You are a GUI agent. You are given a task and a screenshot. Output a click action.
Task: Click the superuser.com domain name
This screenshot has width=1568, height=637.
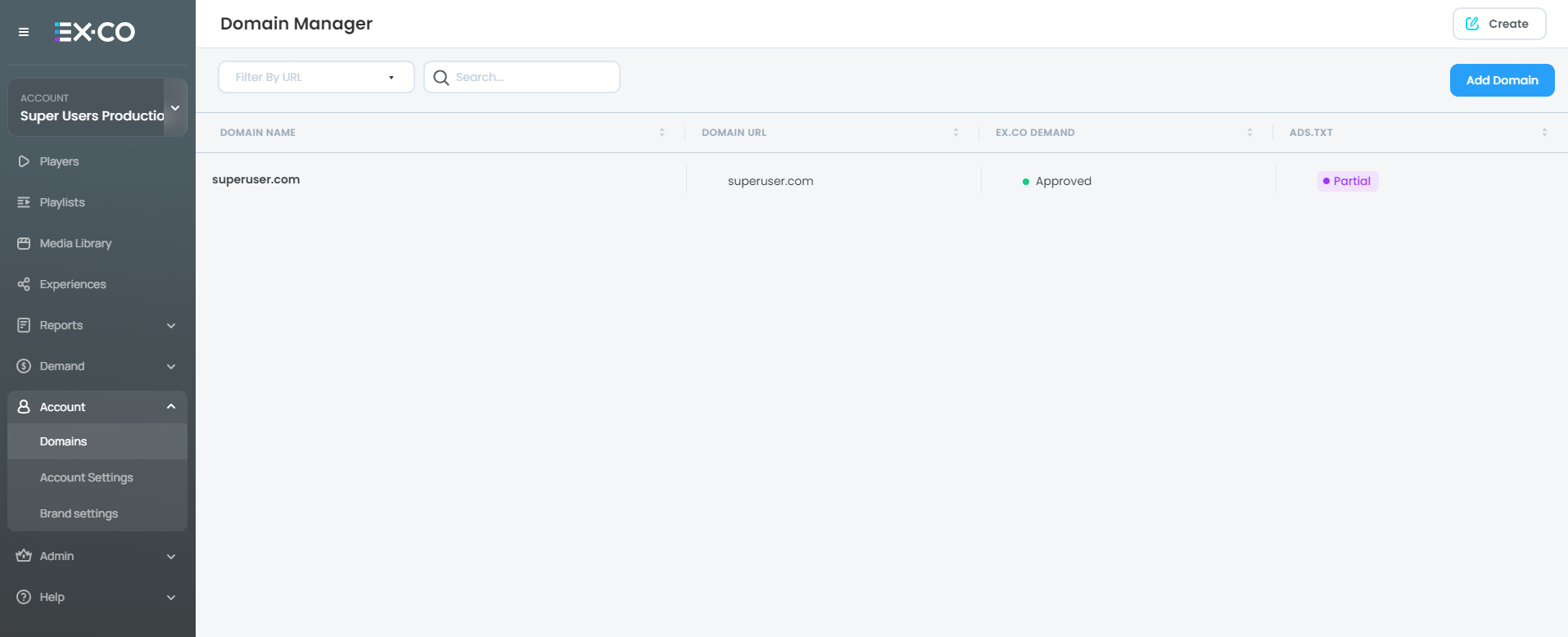click(255, 179)
